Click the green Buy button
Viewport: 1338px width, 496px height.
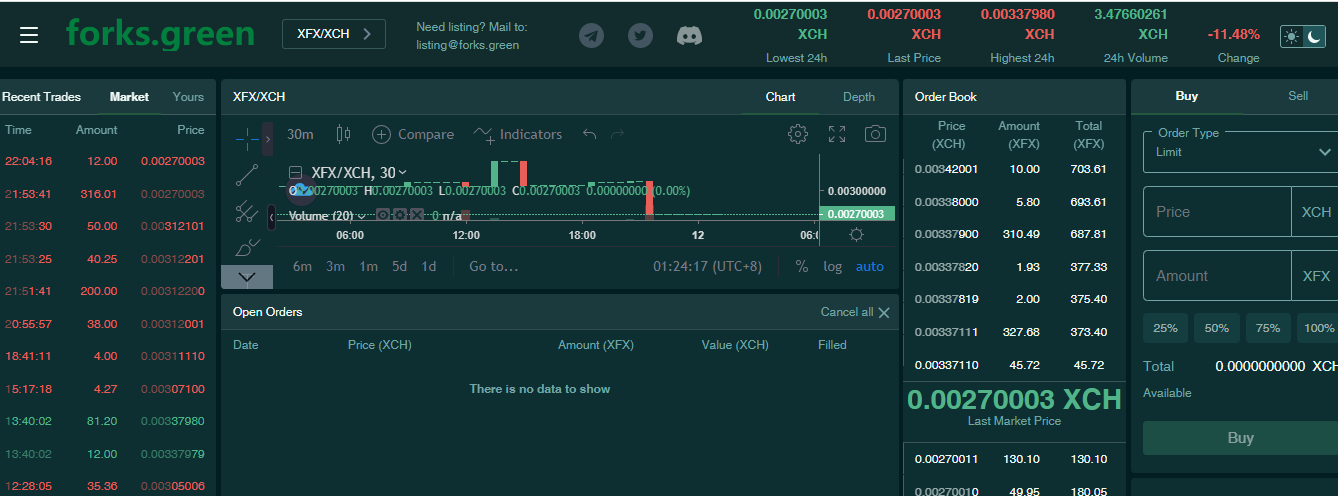pos(1240,438)
